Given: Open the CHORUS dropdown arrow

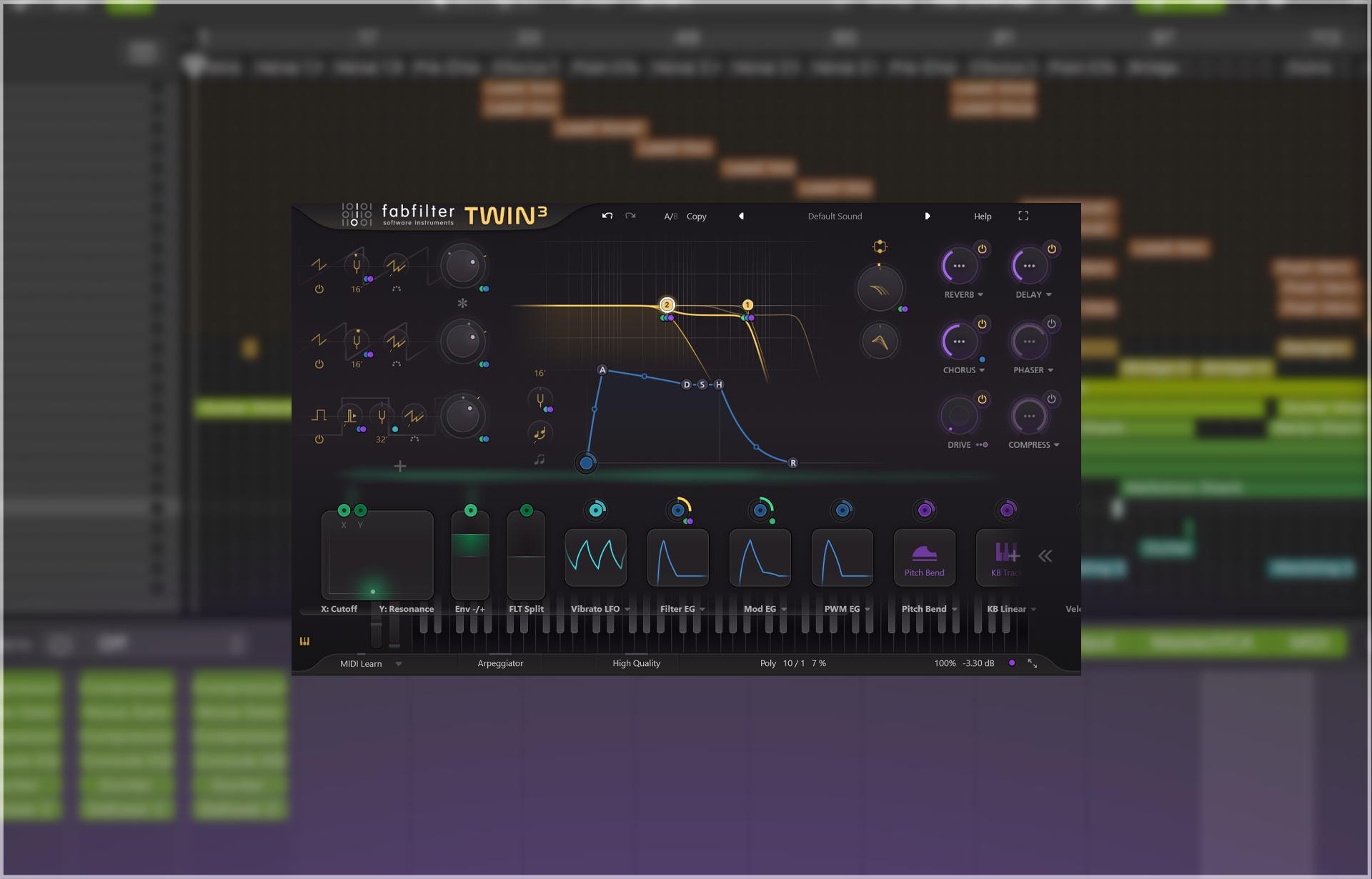Looking at the screenshot, I should click(x=982, y=370).
